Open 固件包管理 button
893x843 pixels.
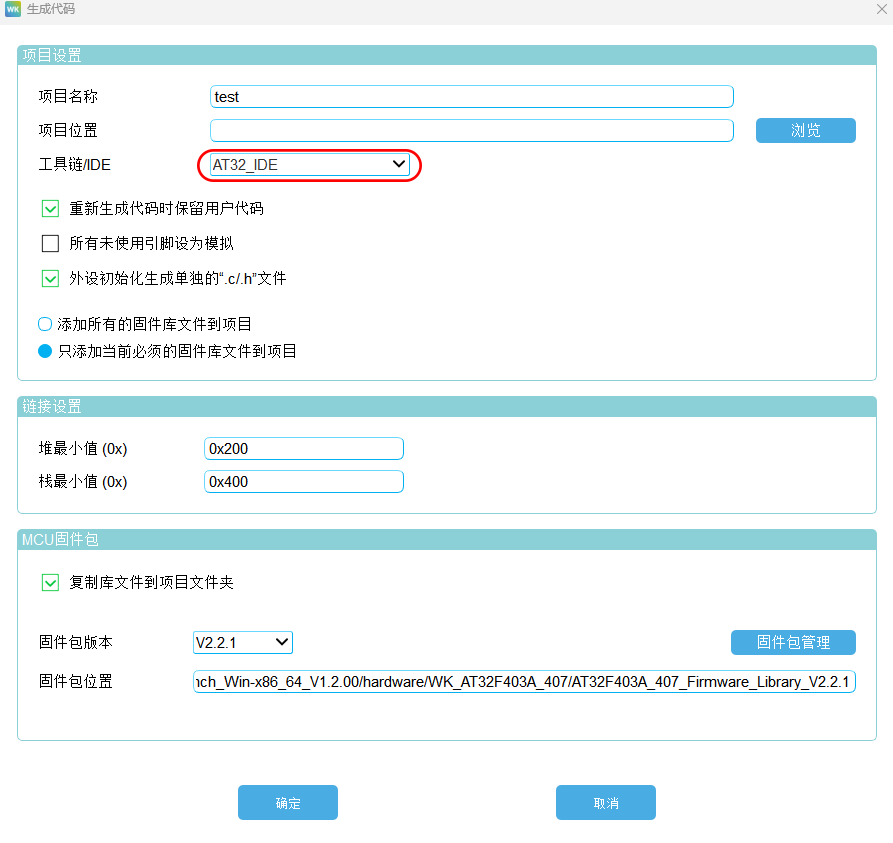[793, 642]
